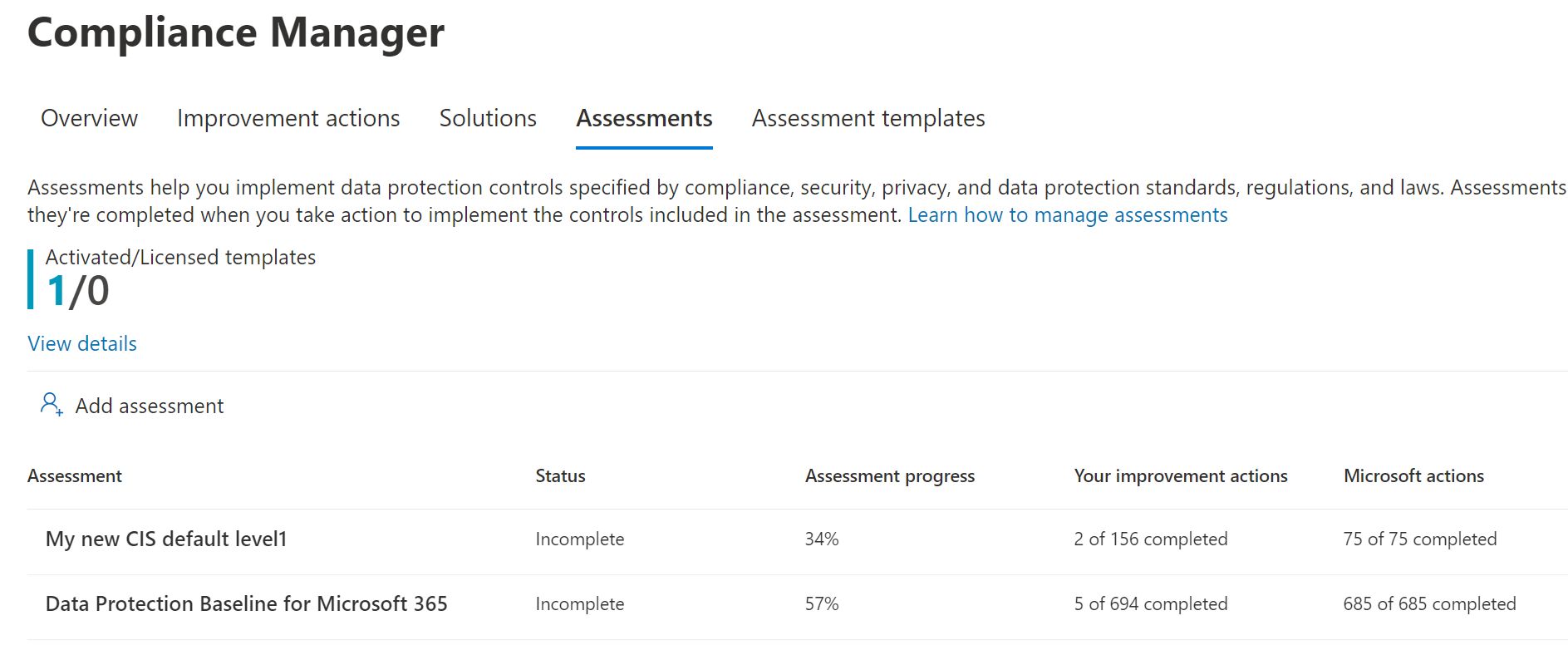Click the Microsoft actions column header

coord(1413,476)
